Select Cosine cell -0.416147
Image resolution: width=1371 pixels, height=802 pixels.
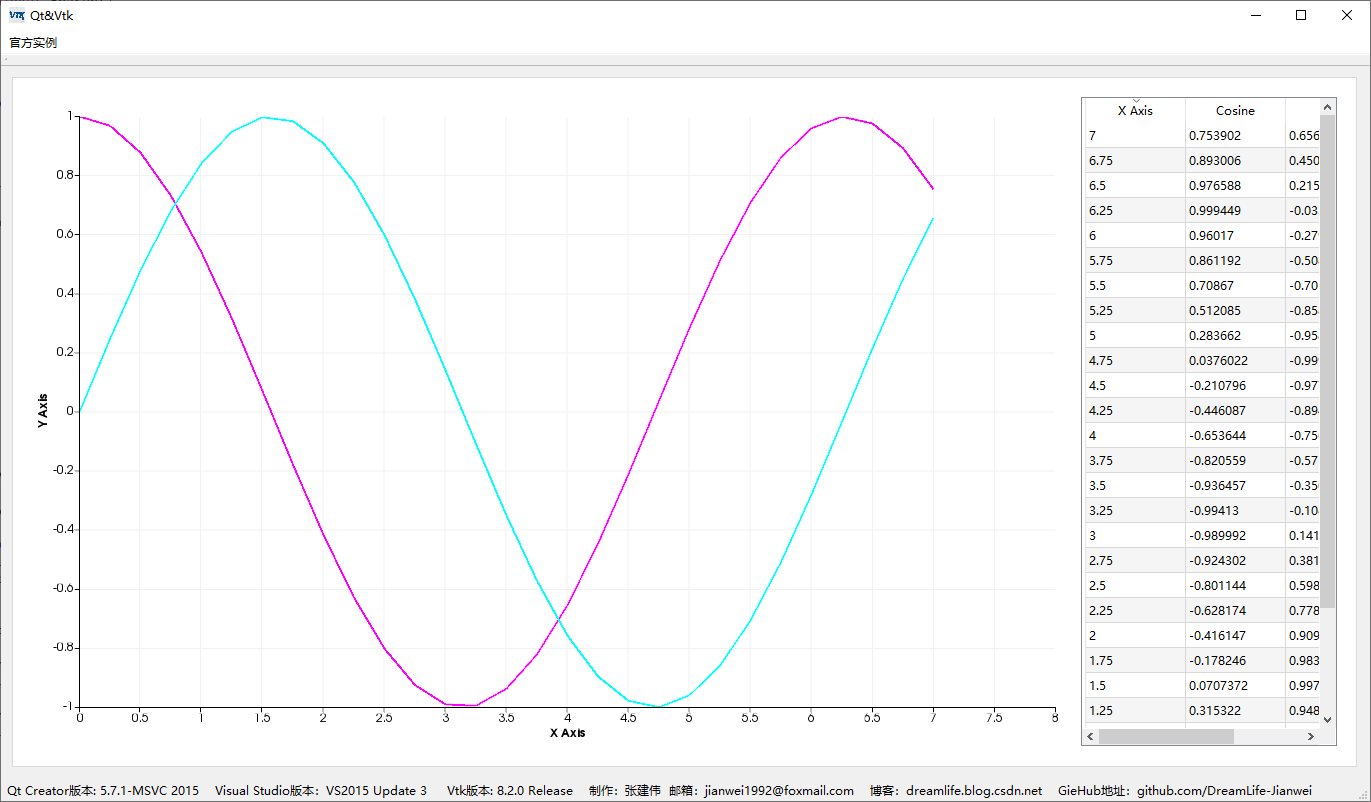pos(1235,635)
